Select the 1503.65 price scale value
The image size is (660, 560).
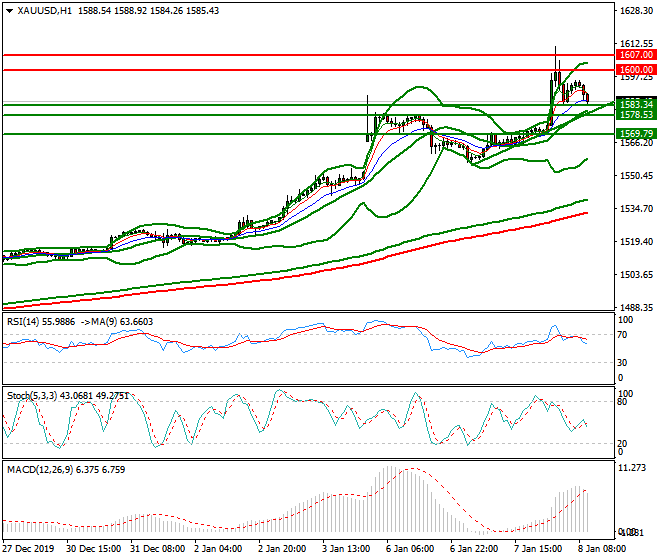636,275
